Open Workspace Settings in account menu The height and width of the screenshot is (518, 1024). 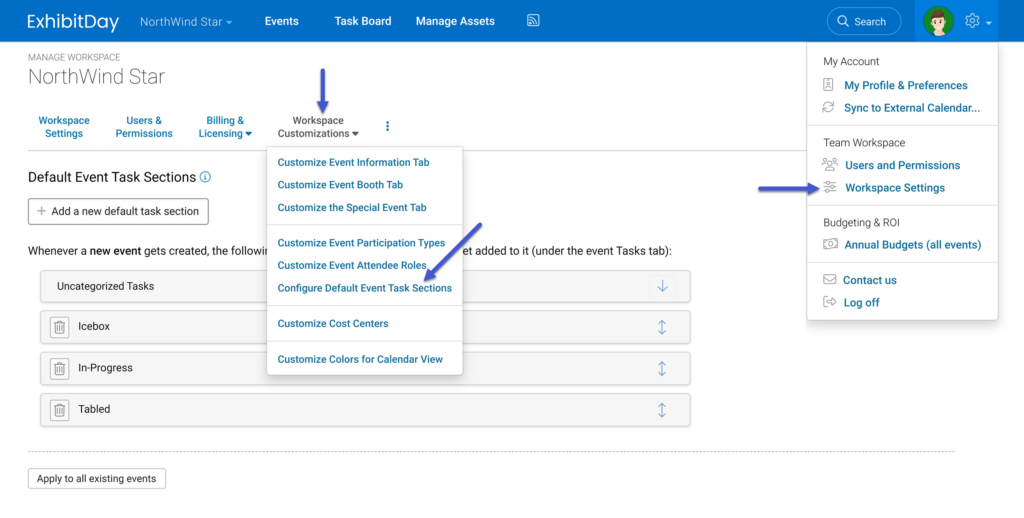[895, 187]
